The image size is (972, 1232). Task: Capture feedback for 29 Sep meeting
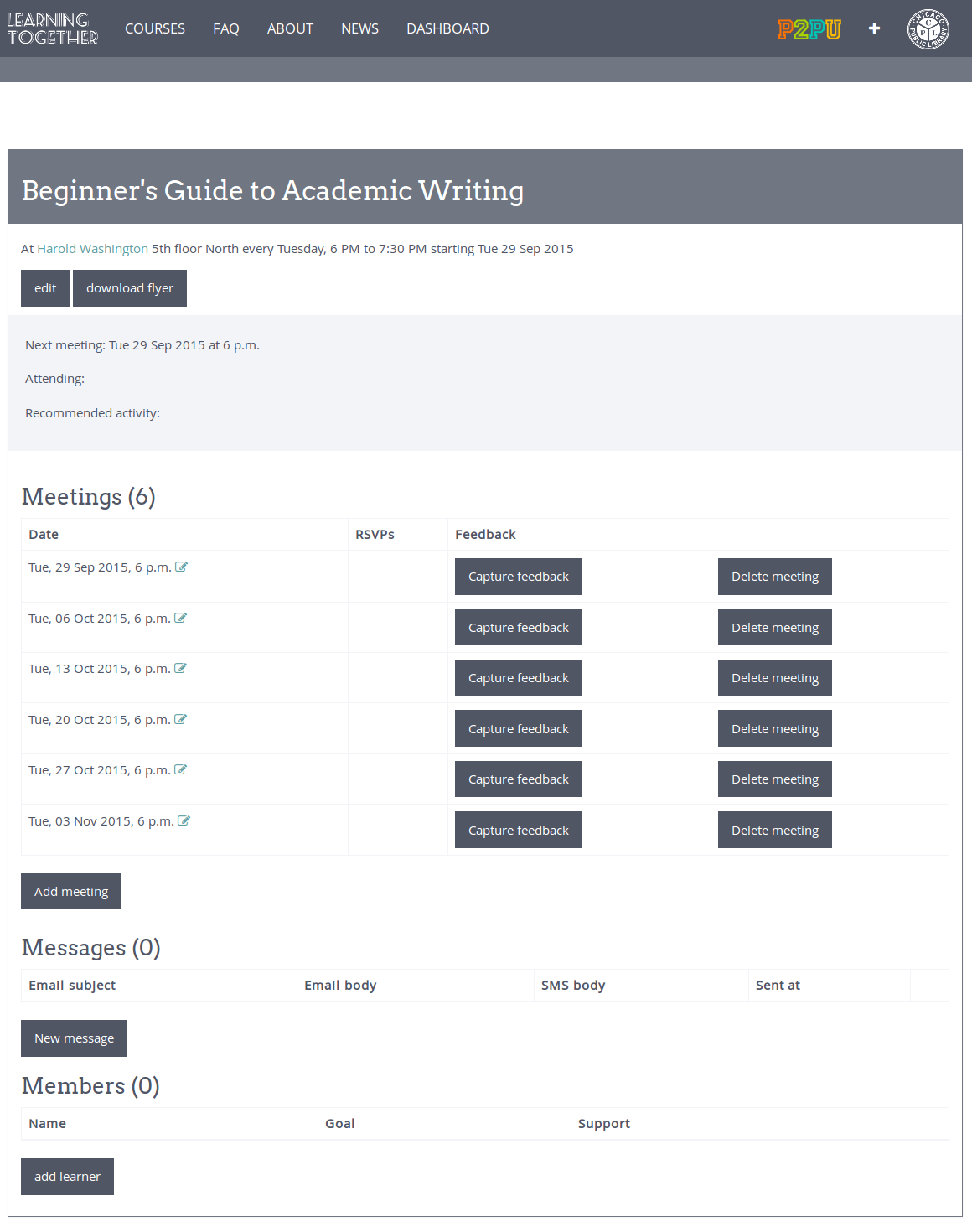[519, 577]
